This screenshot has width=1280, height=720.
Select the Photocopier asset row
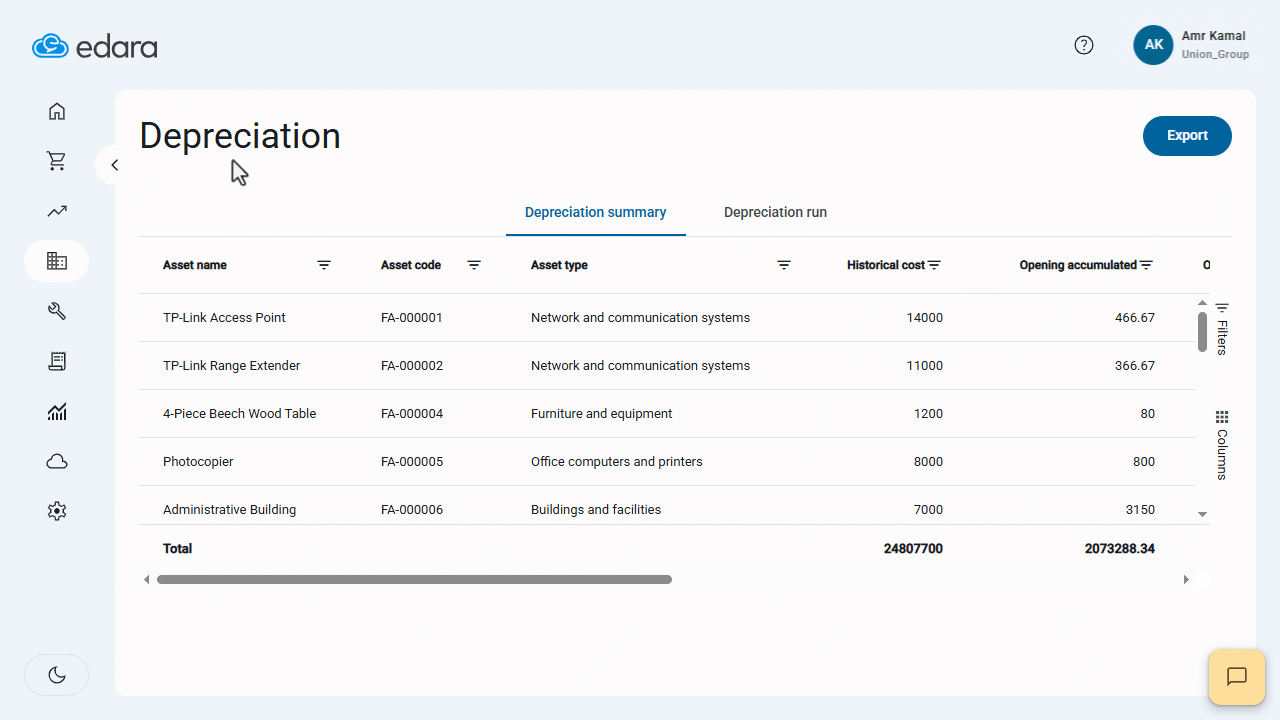(667, 462)
